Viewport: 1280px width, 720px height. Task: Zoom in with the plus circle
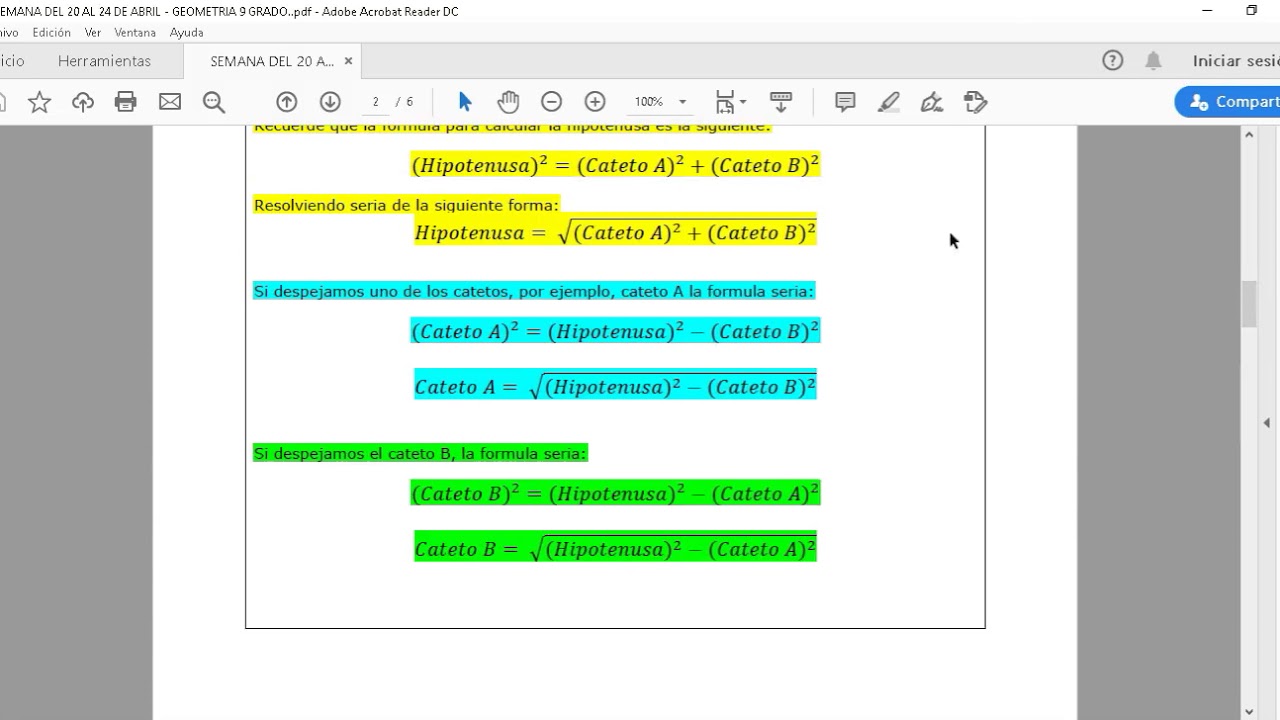595,102
